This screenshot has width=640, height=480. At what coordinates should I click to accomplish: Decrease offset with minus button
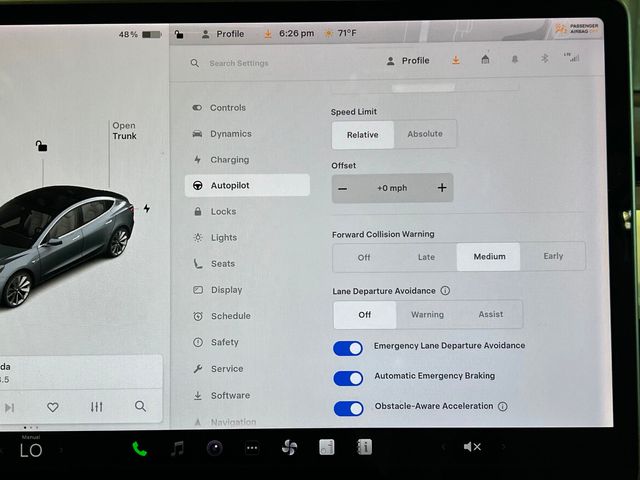click(343, 189)
